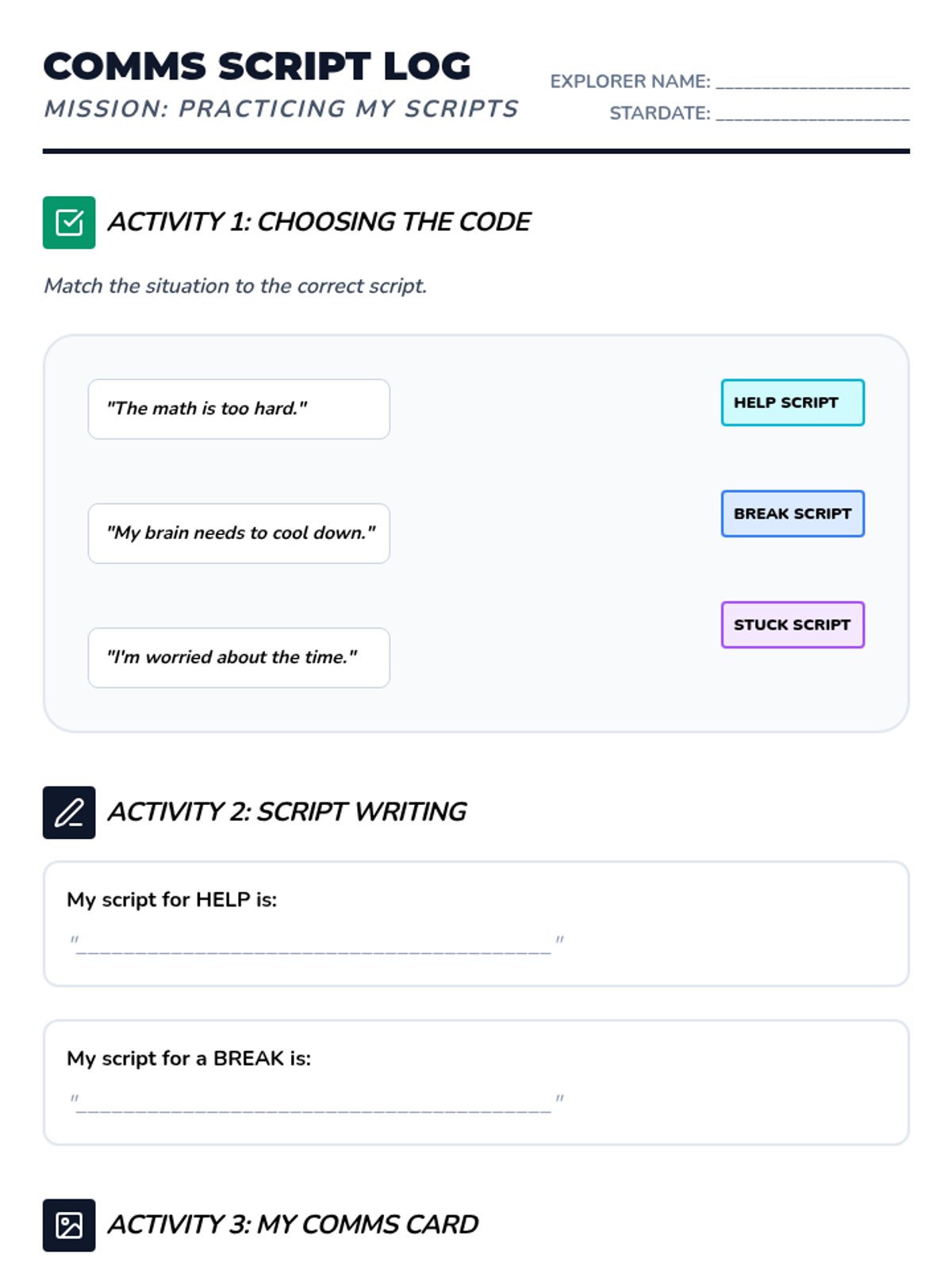
Task: Click the Activity 2: Script Writing heading
Action: click(x=287, y=812)
